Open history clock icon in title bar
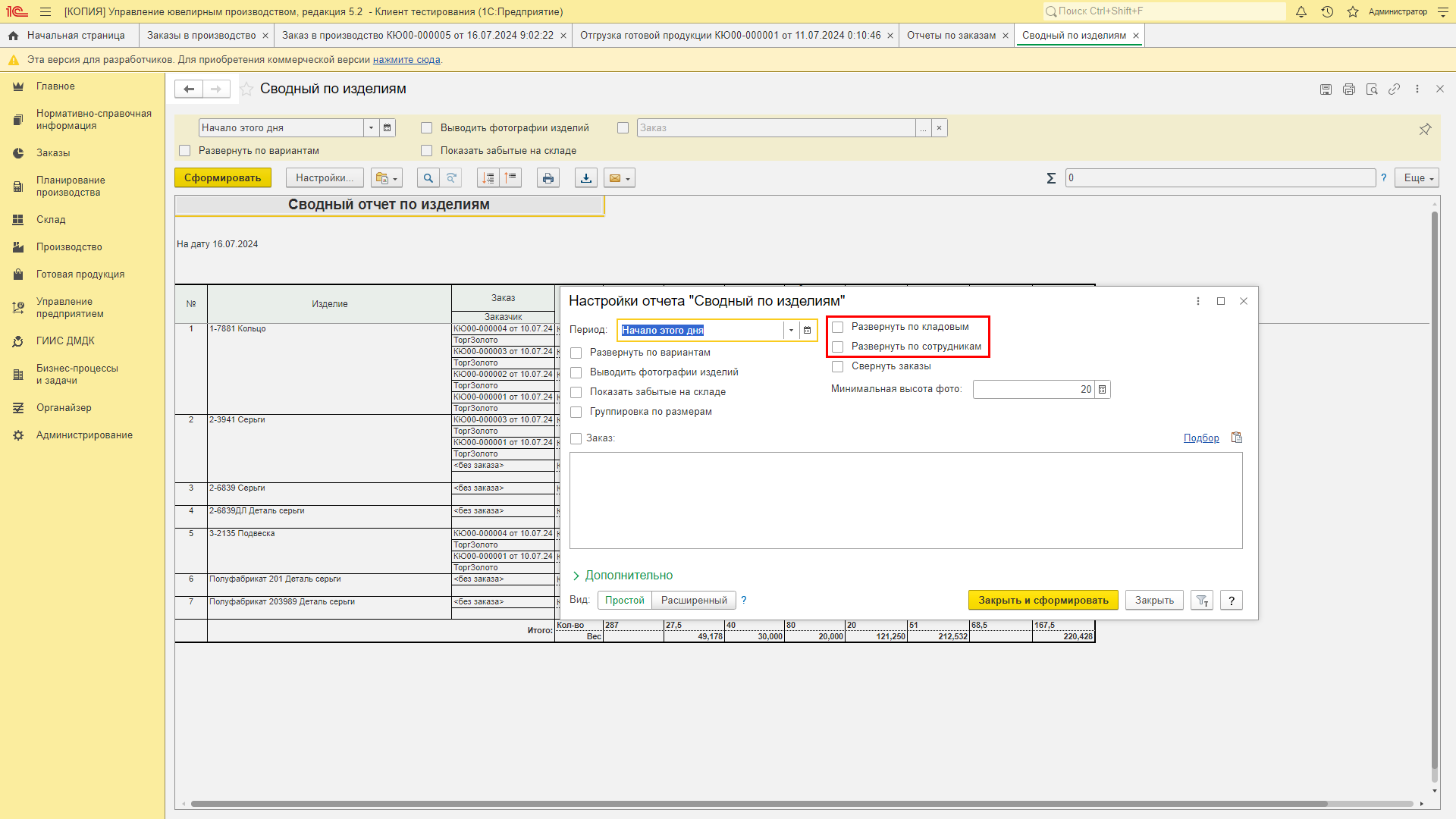Viewport: 1456px width, 819px height. point(1327,11)
